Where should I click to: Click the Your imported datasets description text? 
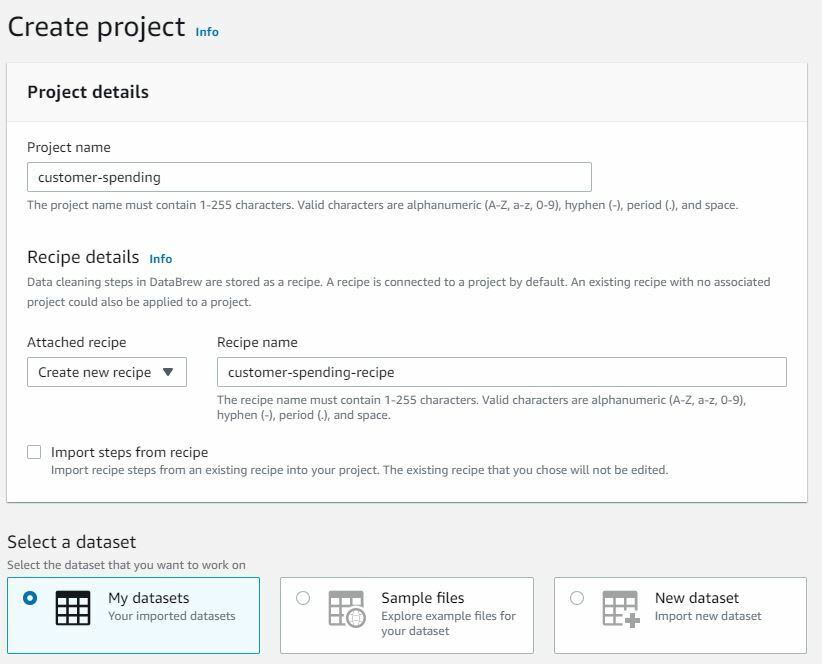(172, 616)
